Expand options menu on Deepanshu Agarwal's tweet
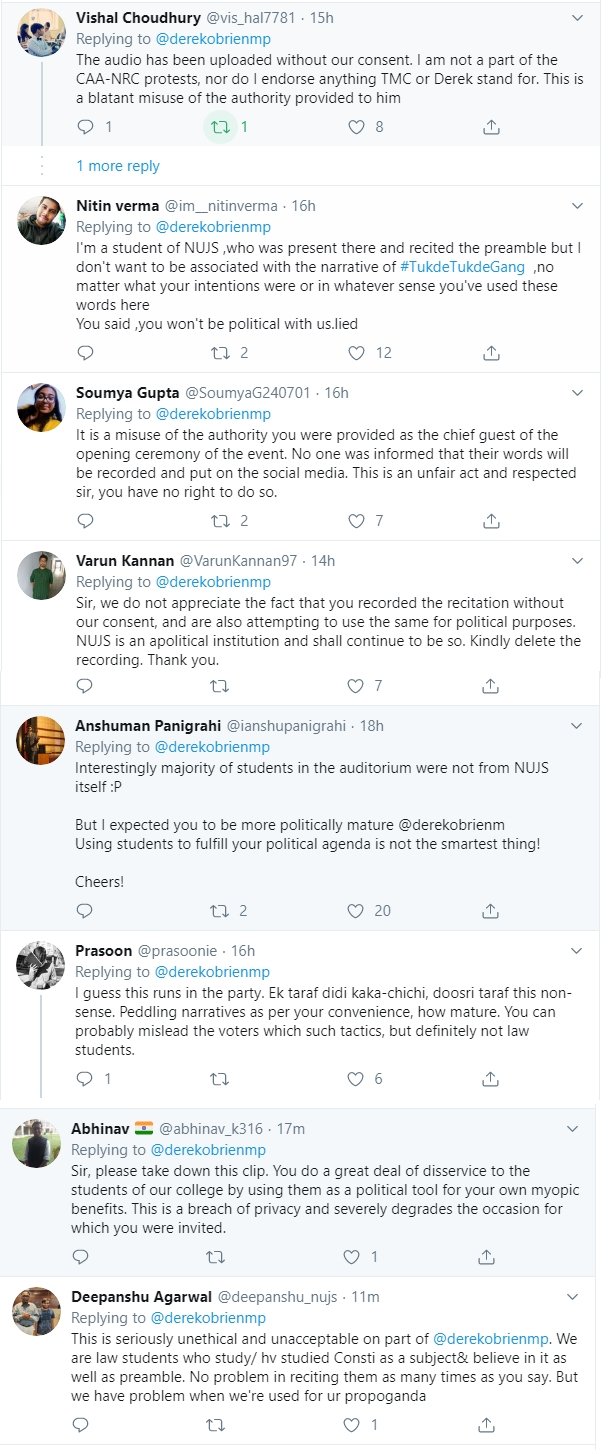Screen dimensions: 616x1454 click(x=573, y=1296)
